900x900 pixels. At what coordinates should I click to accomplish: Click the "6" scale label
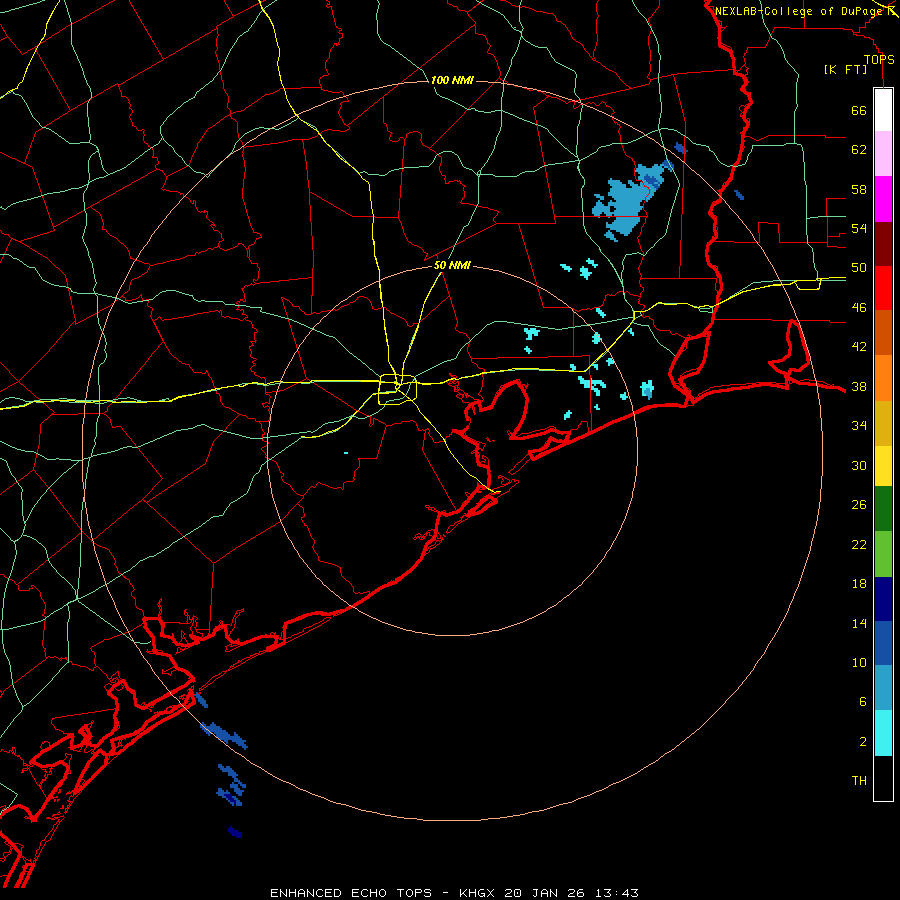click(863, 702)
